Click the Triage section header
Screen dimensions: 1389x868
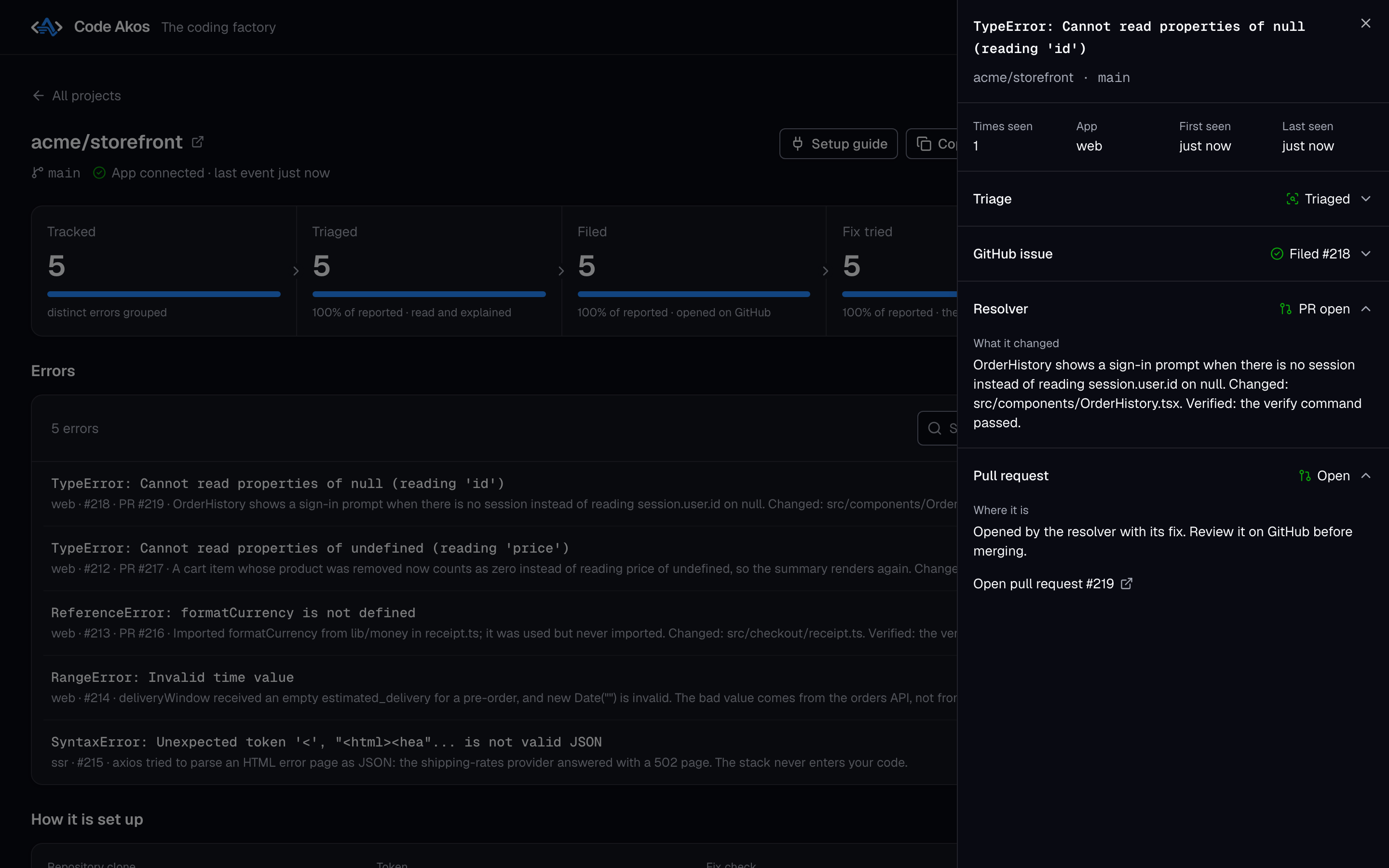(1172, 199)
